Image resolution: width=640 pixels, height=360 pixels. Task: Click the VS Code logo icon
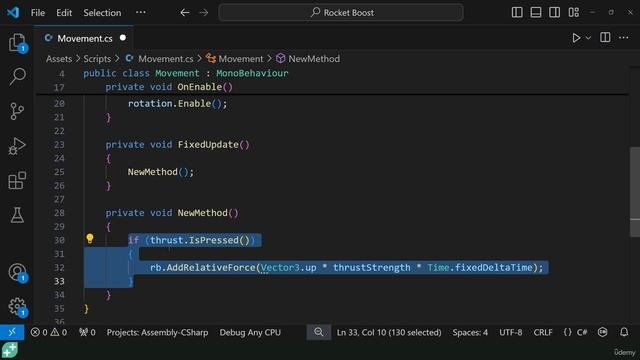[x=13, y=12]
